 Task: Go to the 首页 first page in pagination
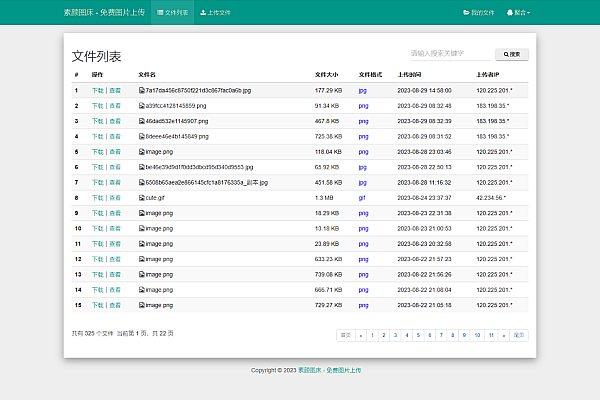pos(346,335)
